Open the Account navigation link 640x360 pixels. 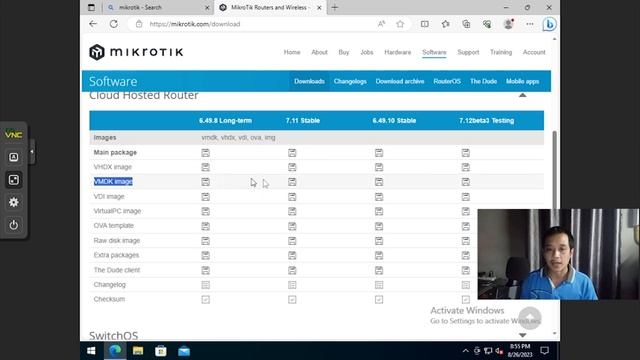(534, 52)
